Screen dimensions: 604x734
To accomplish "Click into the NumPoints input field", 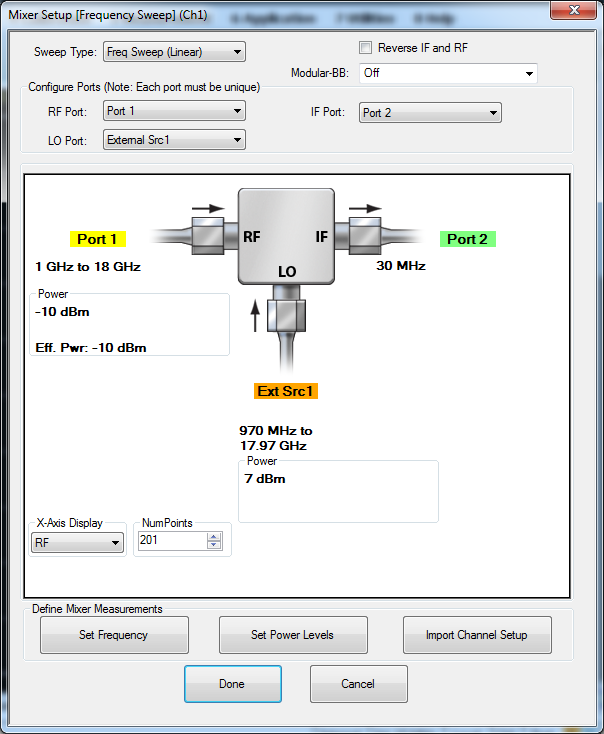I will [172, 541].
